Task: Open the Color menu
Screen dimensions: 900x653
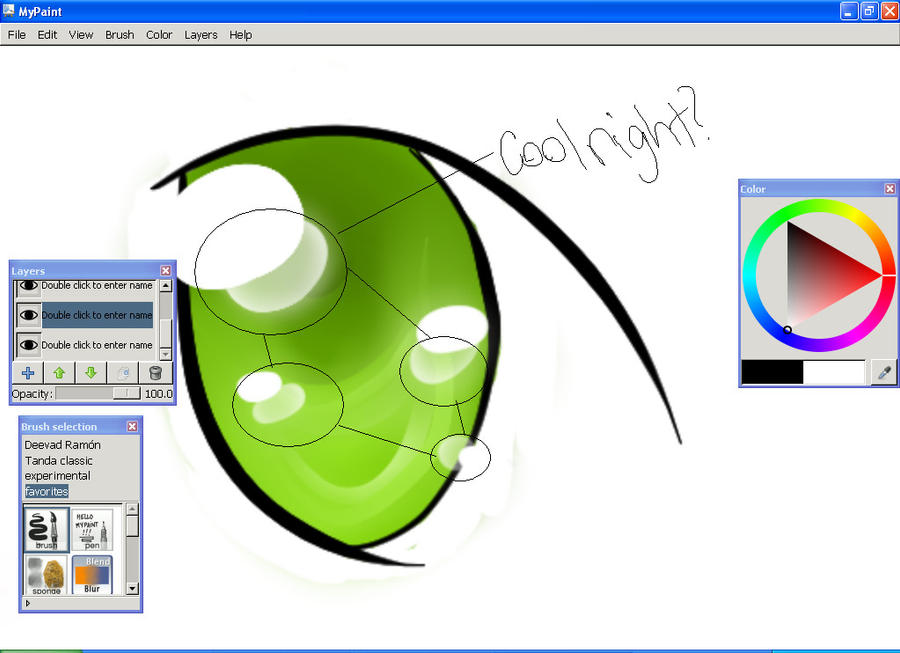Action: (159, 35)
